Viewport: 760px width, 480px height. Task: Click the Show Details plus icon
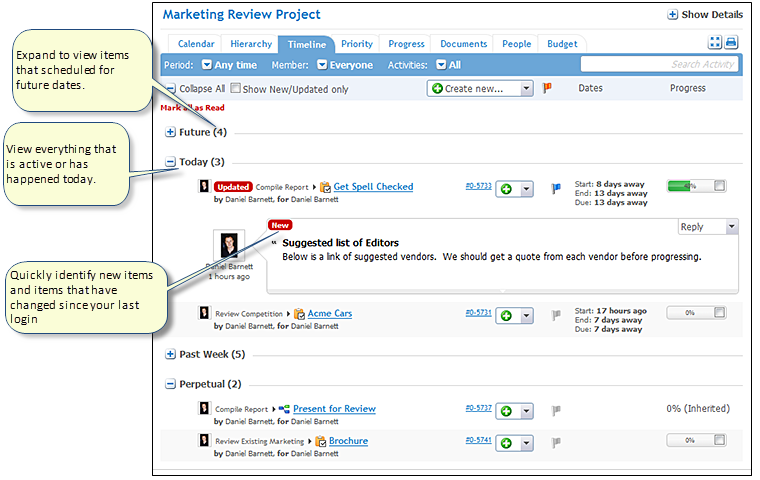[x=673, y=15]
